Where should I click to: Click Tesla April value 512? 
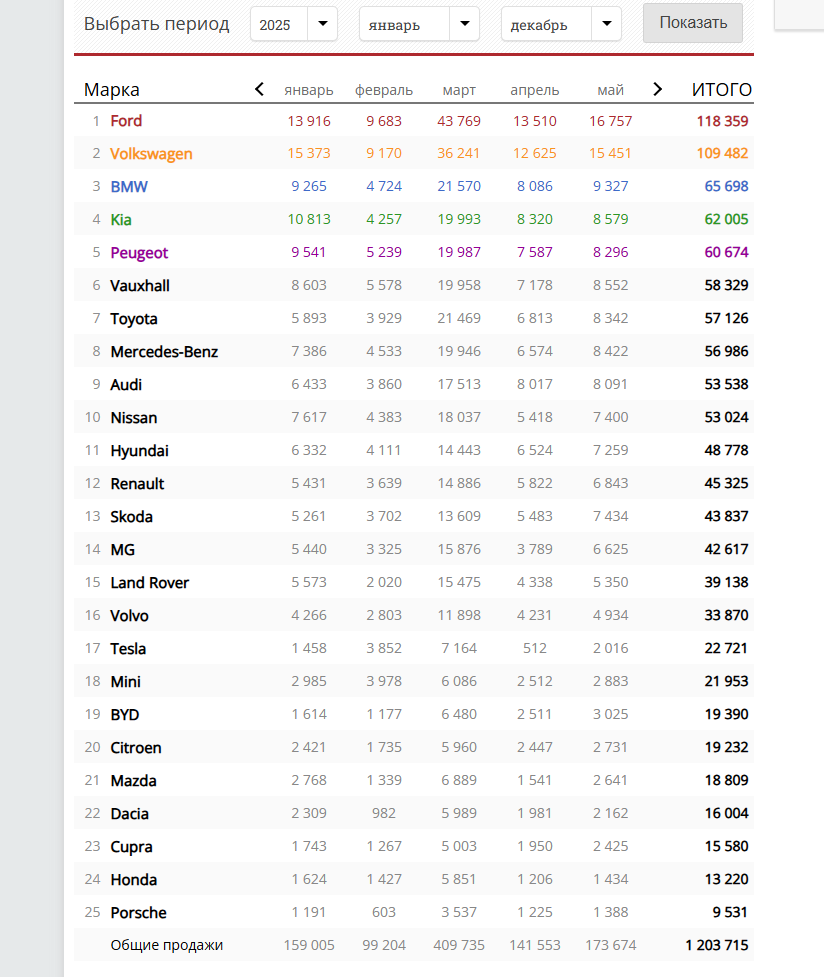tap(535, 649)
